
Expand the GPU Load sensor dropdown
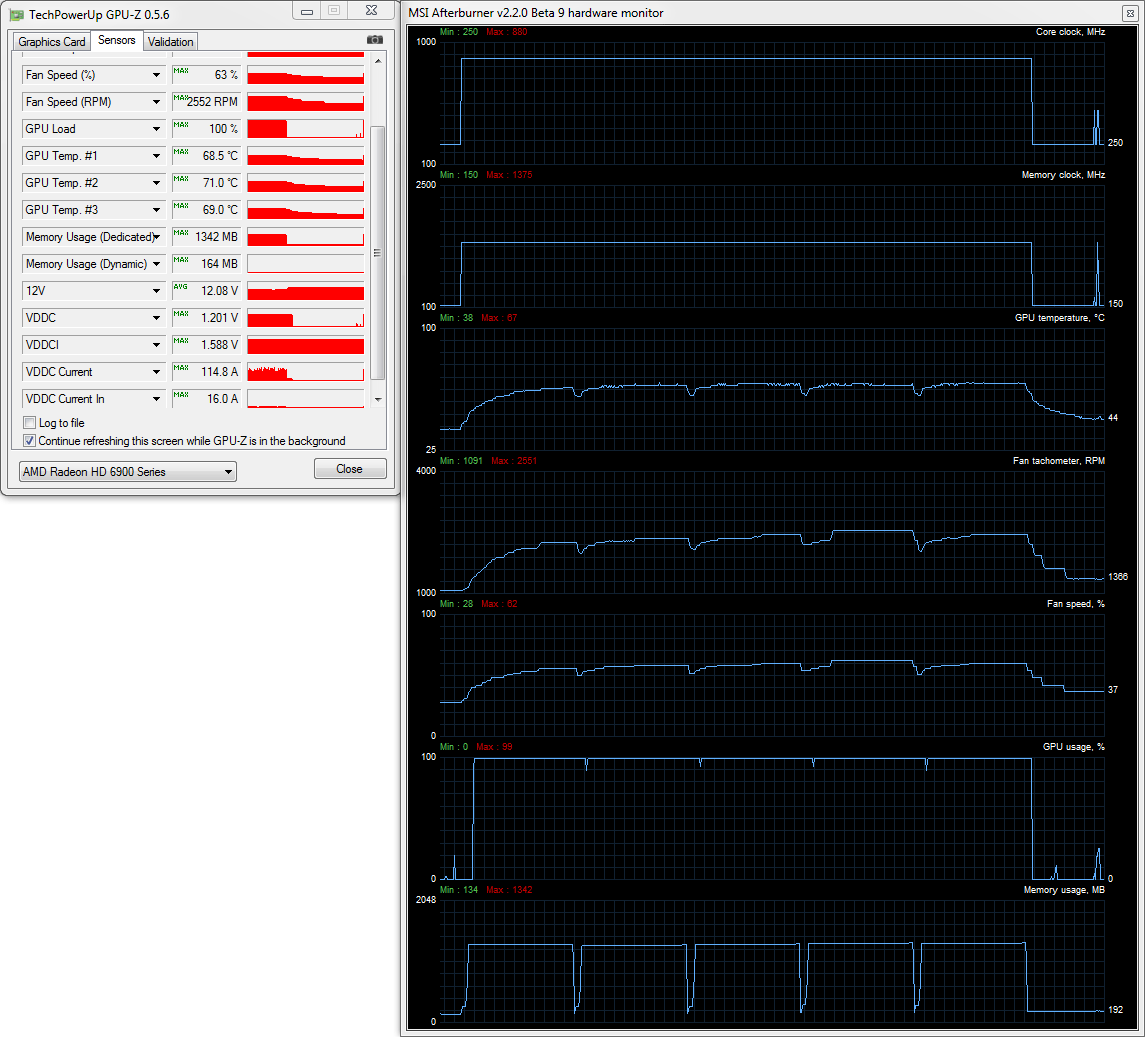click(156, 129)
